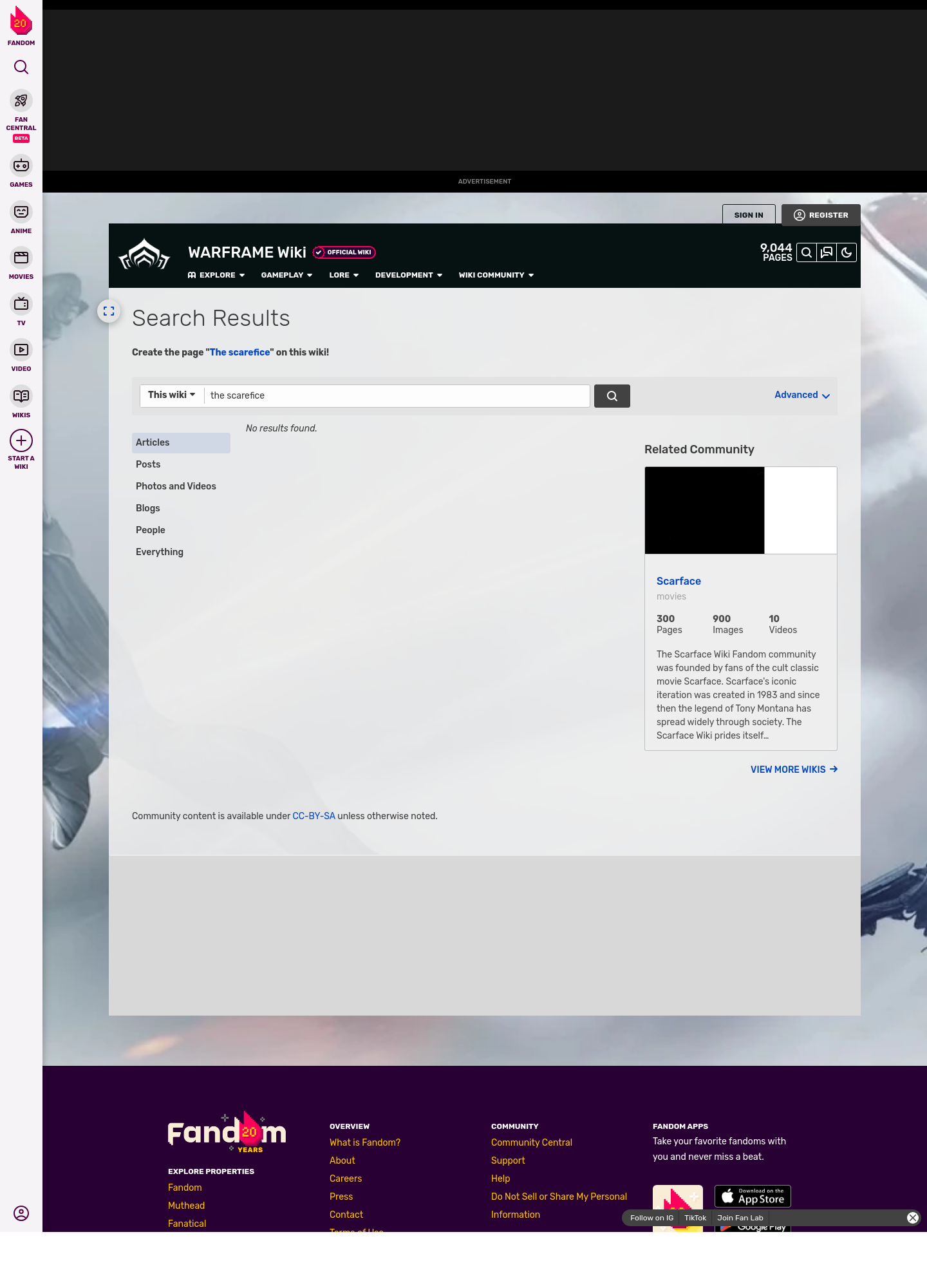Image resolution: width=927 pixels, height=1288 pixels.
Task: Open Community Central footer link
Action: click(x=532, y=1142)
